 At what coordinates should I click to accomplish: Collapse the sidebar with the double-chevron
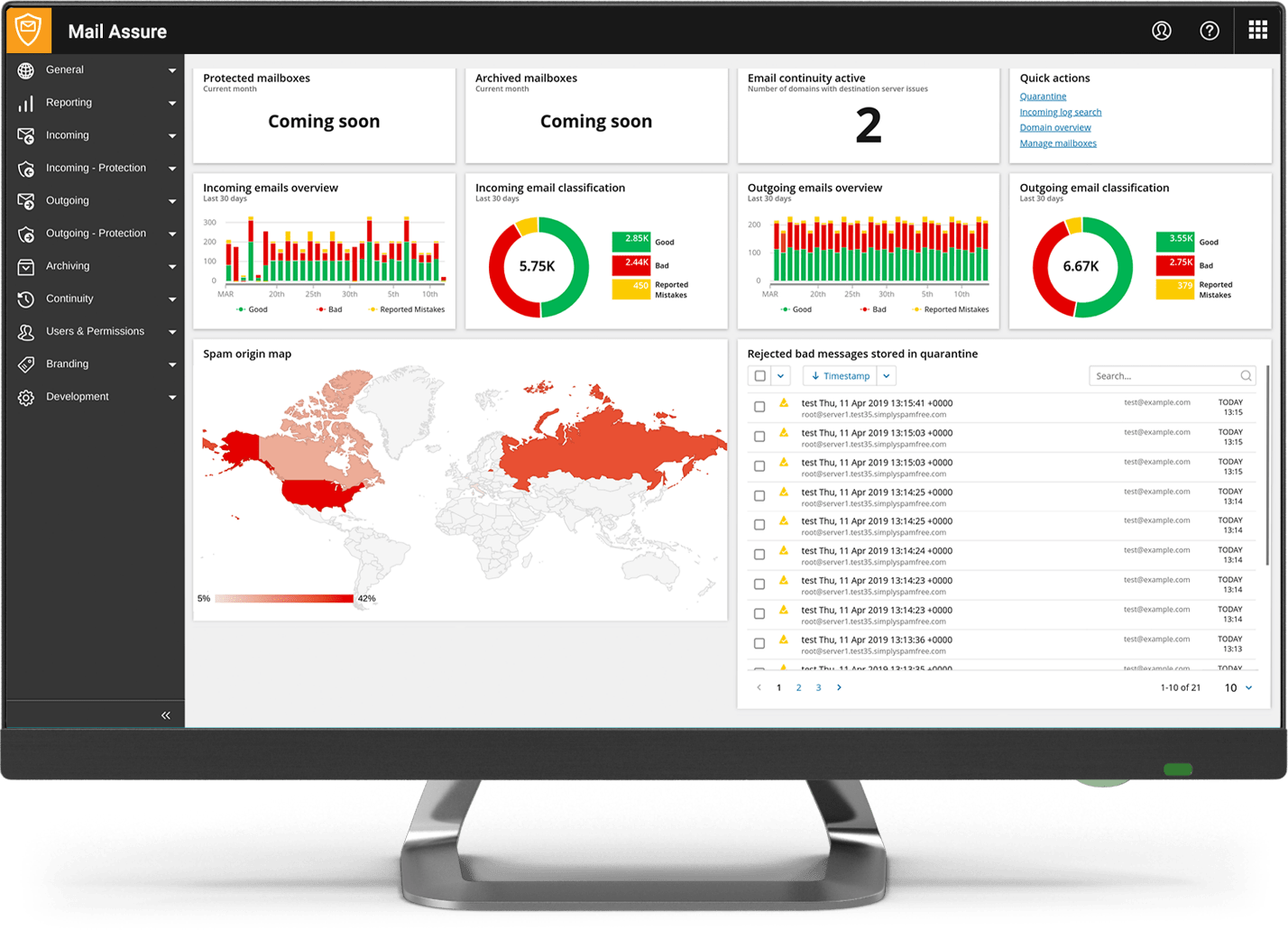click(166, 714)
